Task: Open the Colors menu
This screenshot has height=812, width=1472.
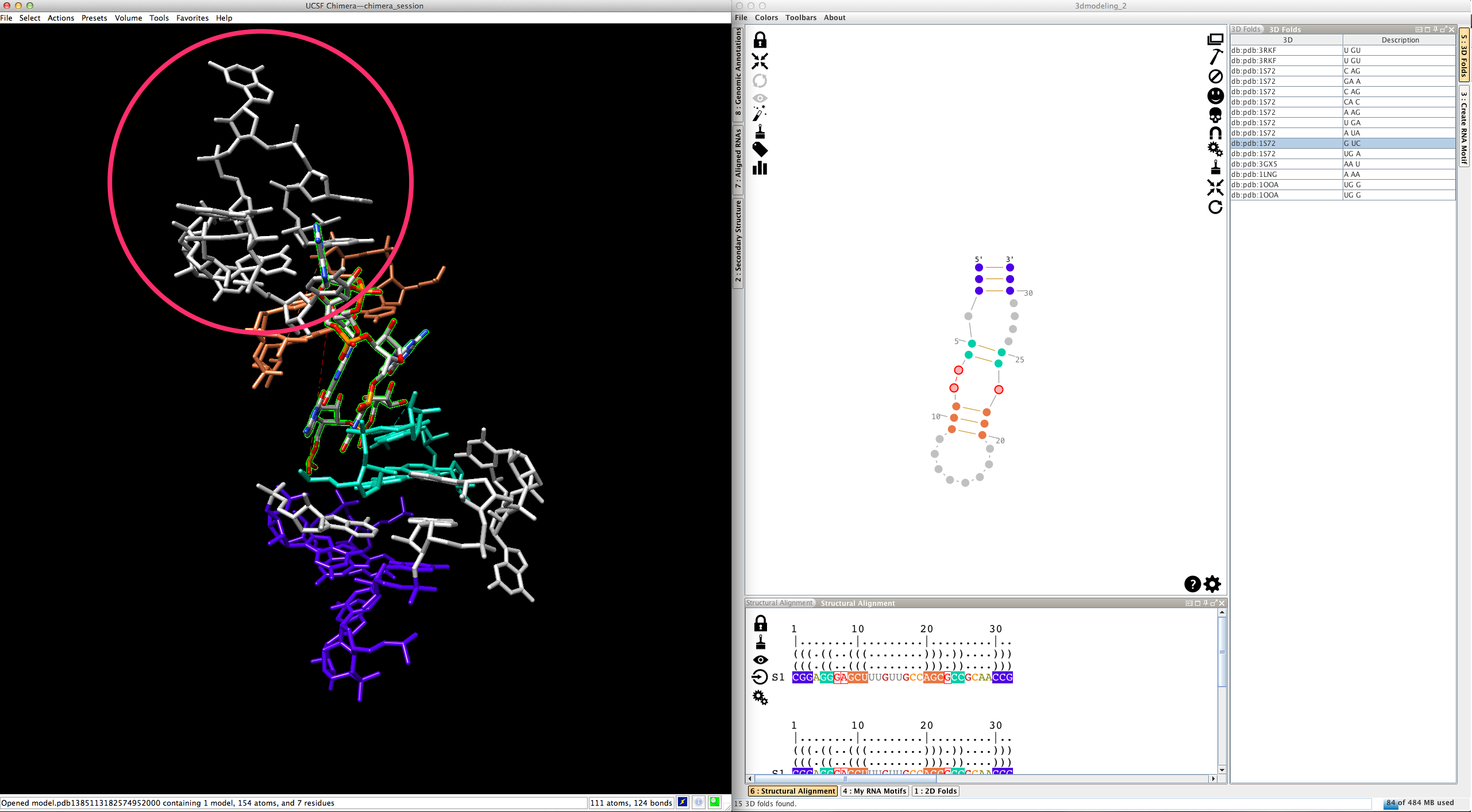Action: pos(766,18)
